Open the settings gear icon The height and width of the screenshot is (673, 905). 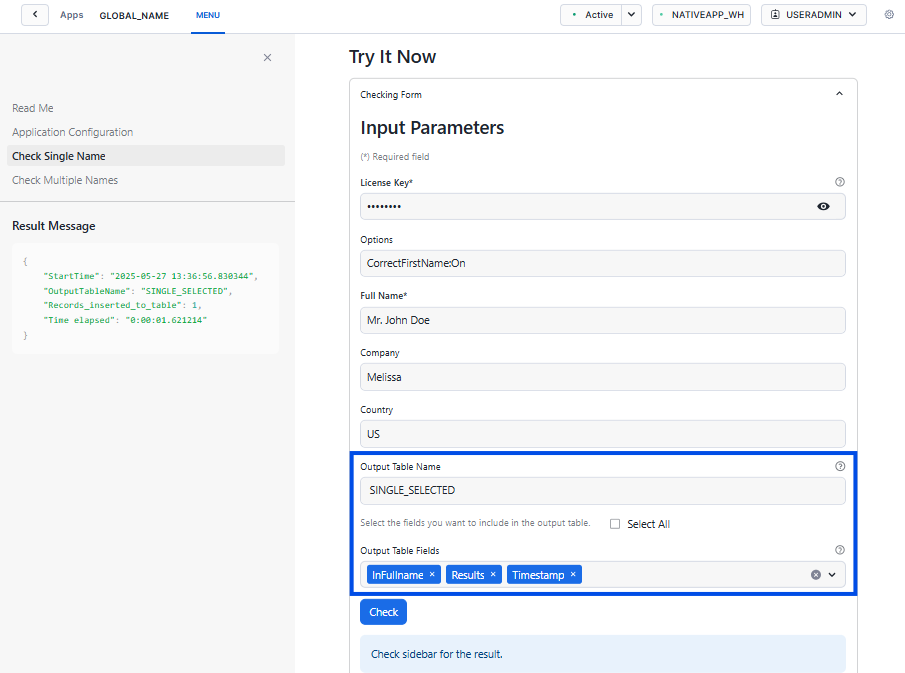tap(889, 14)
